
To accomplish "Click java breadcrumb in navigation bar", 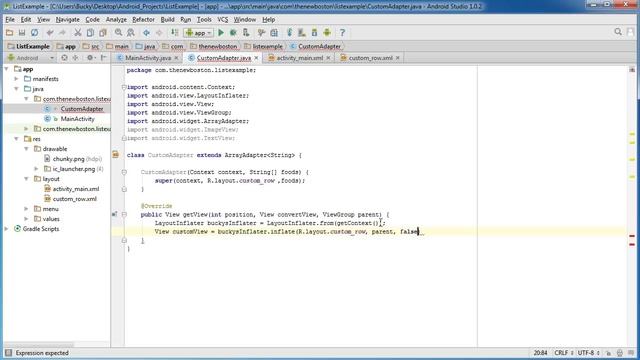I will pyautogui.click(x=146, y=47).
